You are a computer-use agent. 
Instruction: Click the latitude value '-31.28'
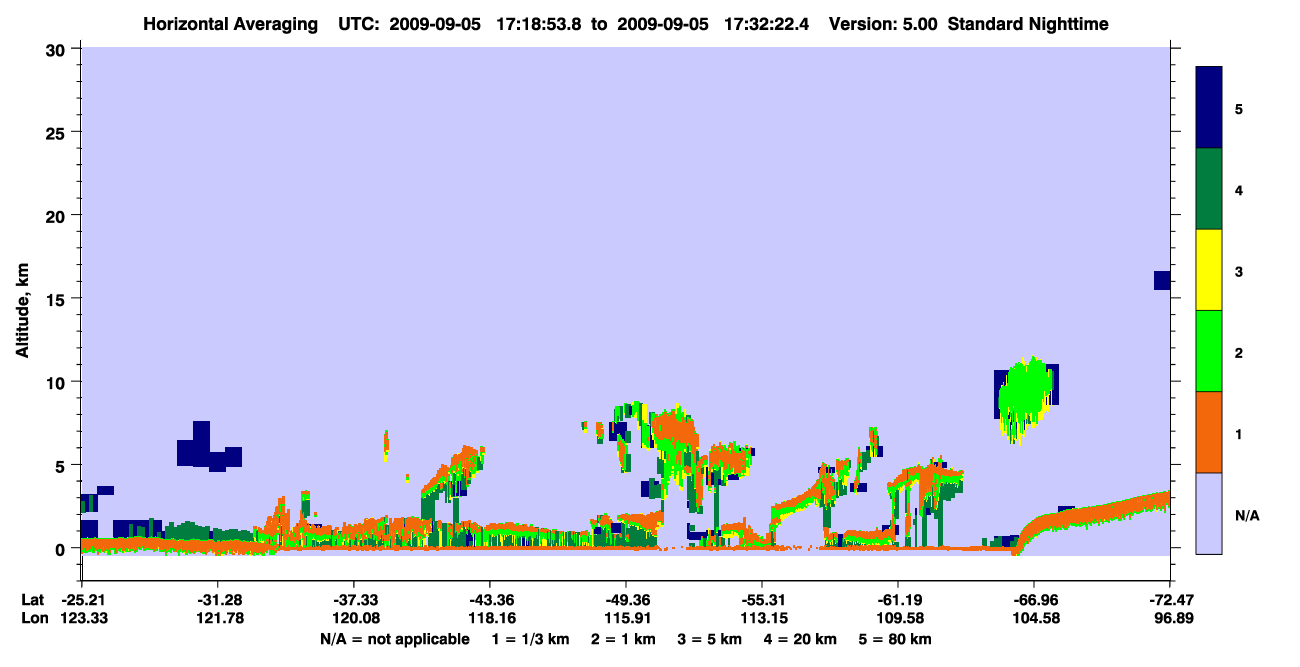(x=218, y=600)
